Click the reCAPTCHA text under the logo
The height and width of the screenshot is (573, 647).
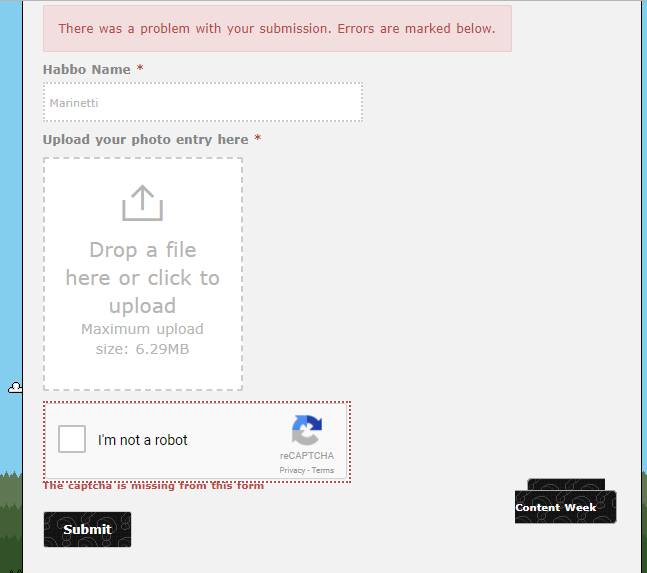(307, 456)
